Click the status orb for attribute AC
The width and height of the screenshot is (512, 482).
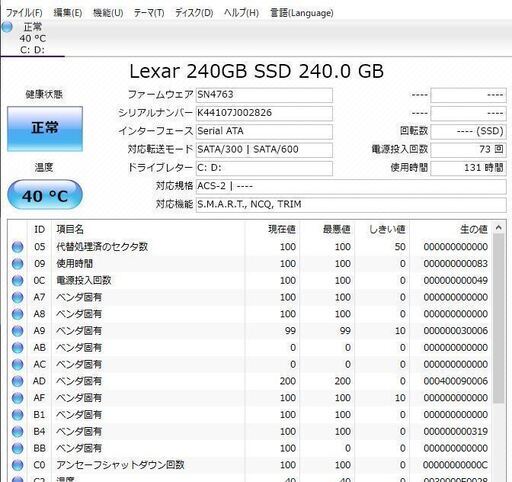point(17,364)
